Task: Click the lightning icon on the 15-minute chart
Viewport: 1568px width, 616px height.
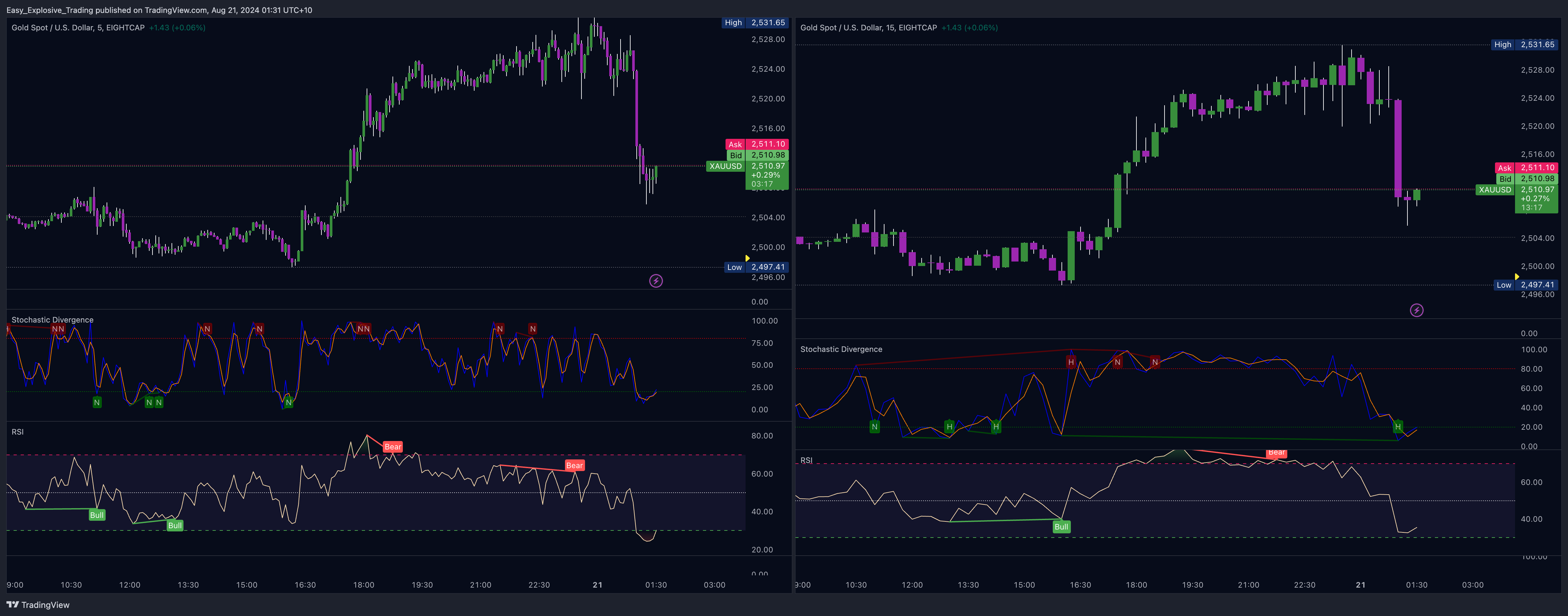Action: point(1416,311)
